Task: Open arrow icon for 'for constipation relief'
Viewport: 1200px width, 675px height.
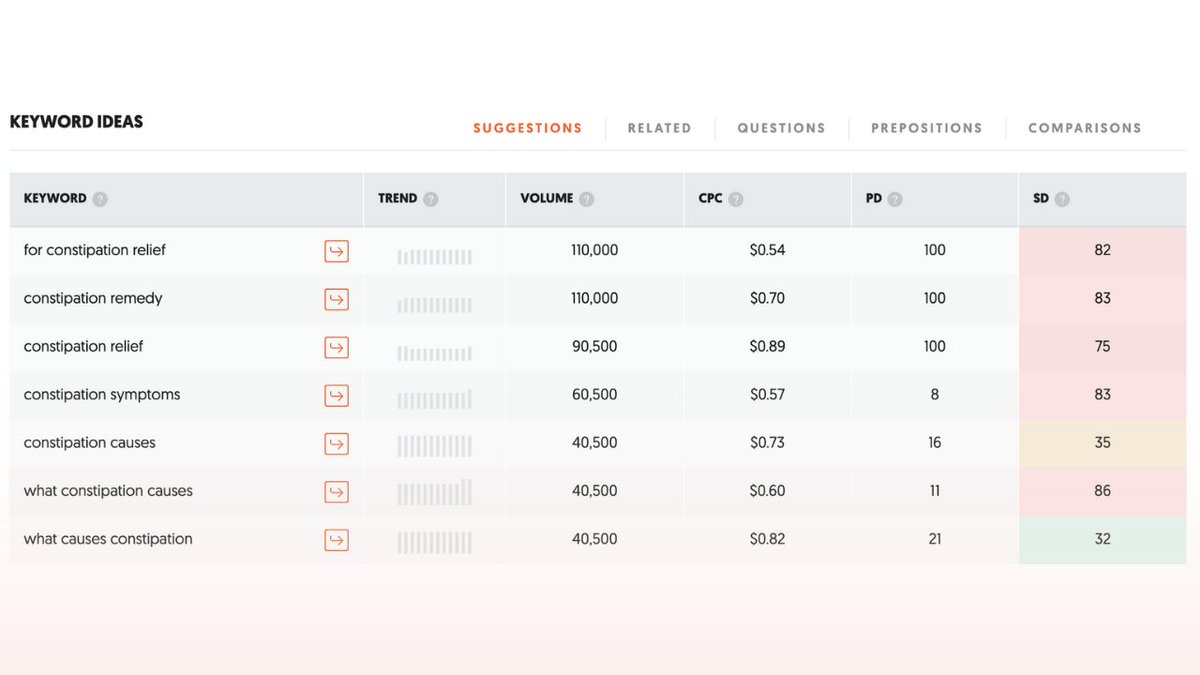Action: [x=337, y=251]
